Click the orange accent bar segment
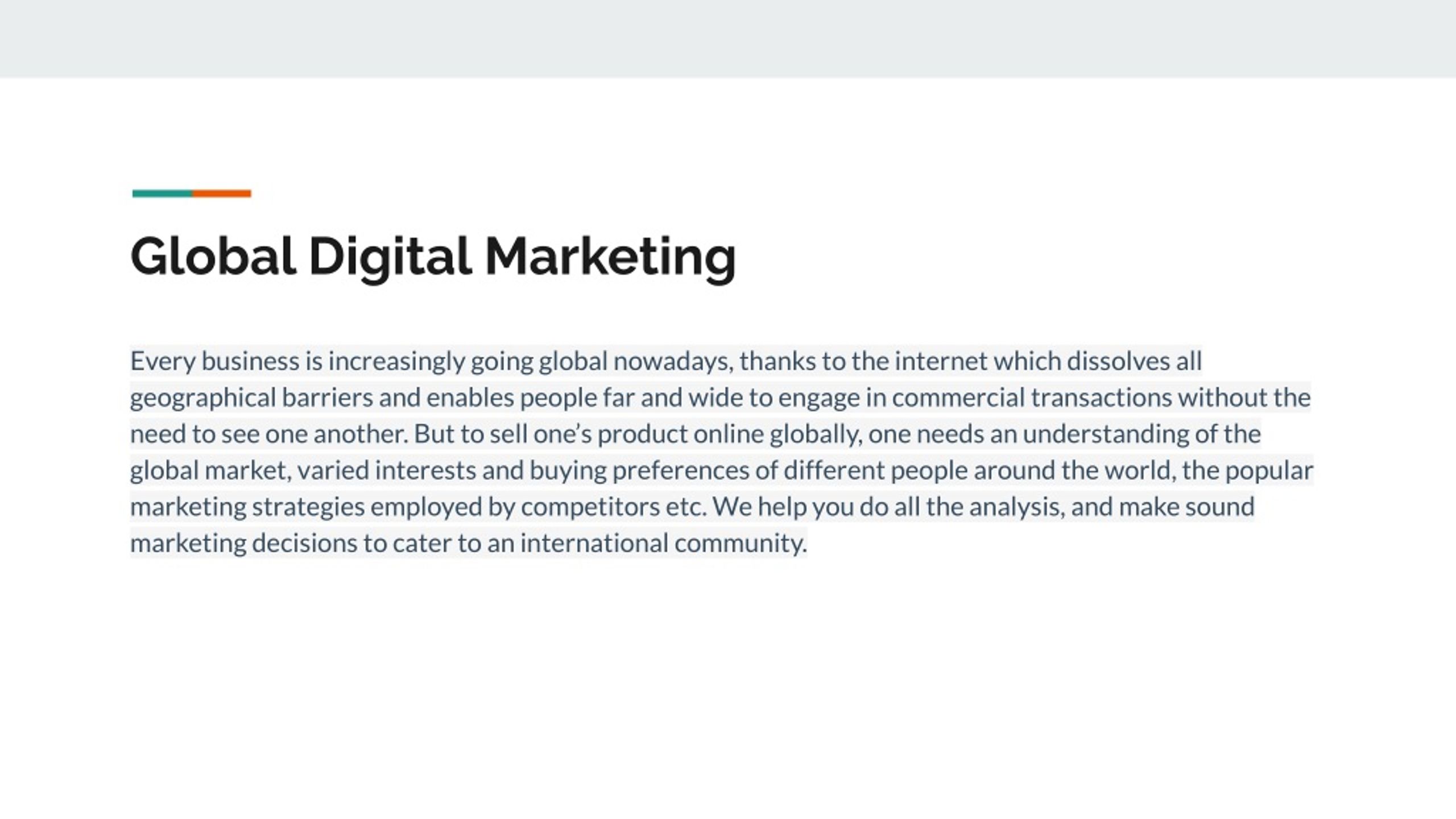This screenshot has height=819, width=1456. (222, 193)
